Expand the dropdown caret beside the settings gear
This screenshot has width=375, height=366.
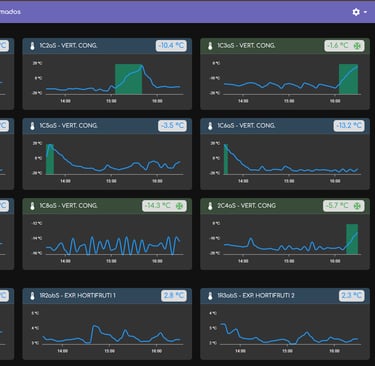365,12
